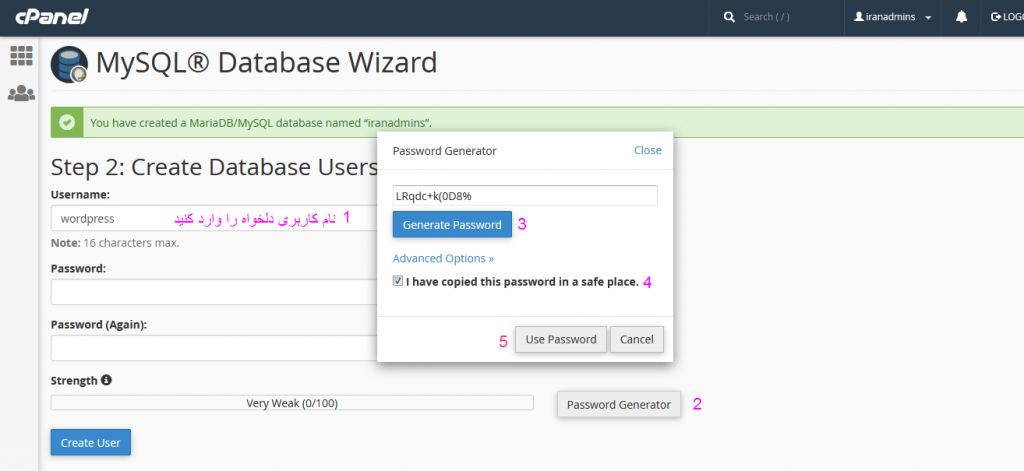Expand Advanced Options
1024x471 pixels.
[x=443, y=258]
